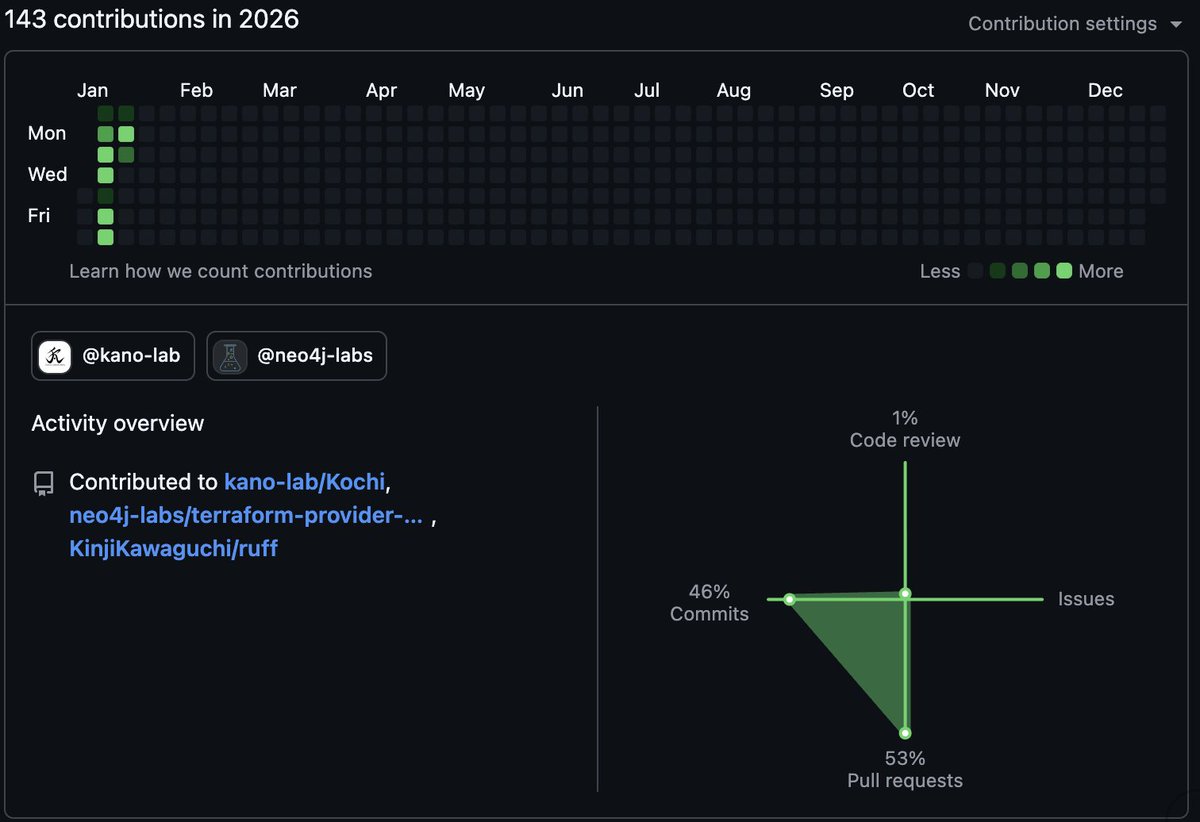1200x822 pixels.
Task: Click the darkest green legend swatch
Action: [x=997, y=270]
